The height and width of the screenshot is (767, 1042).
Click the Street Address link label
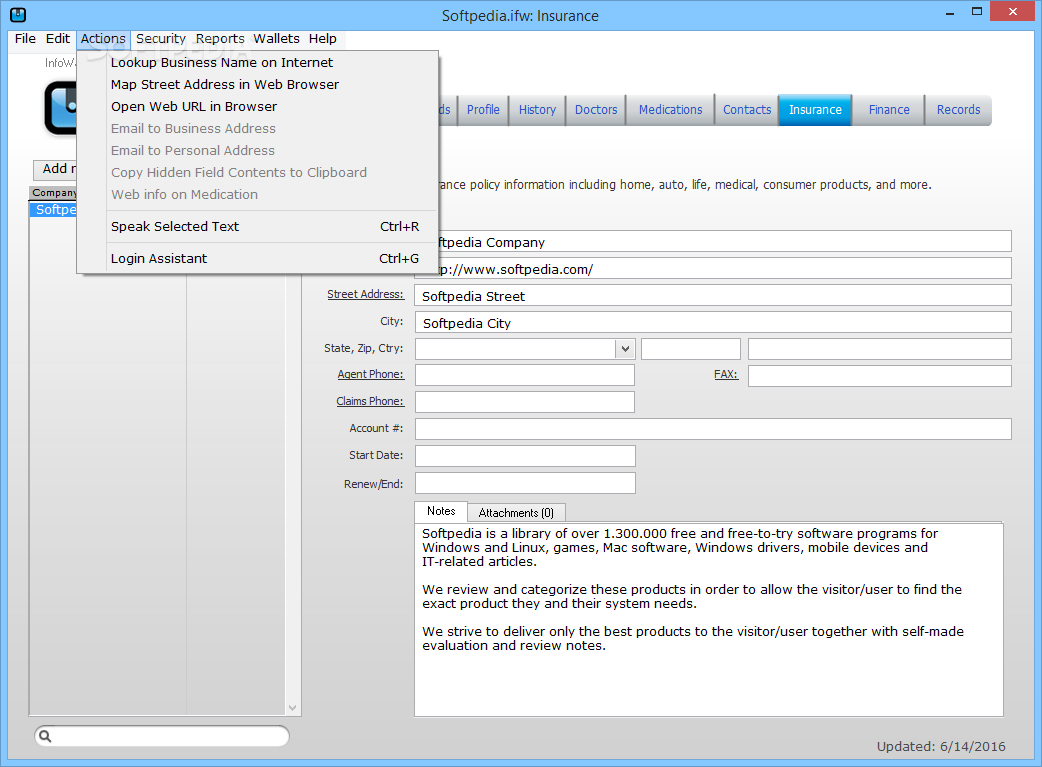click(365, 294)
